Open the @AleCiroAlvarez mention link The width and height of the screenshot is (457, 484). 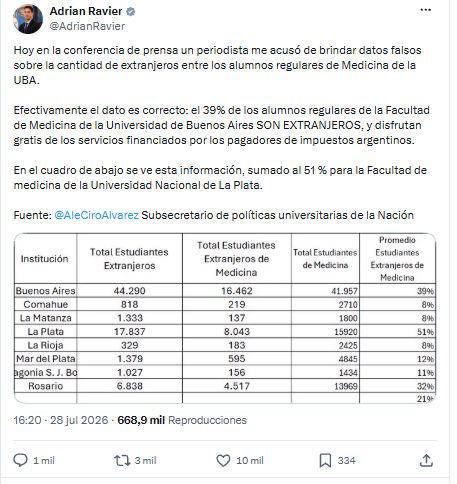[x=96, y=215]
